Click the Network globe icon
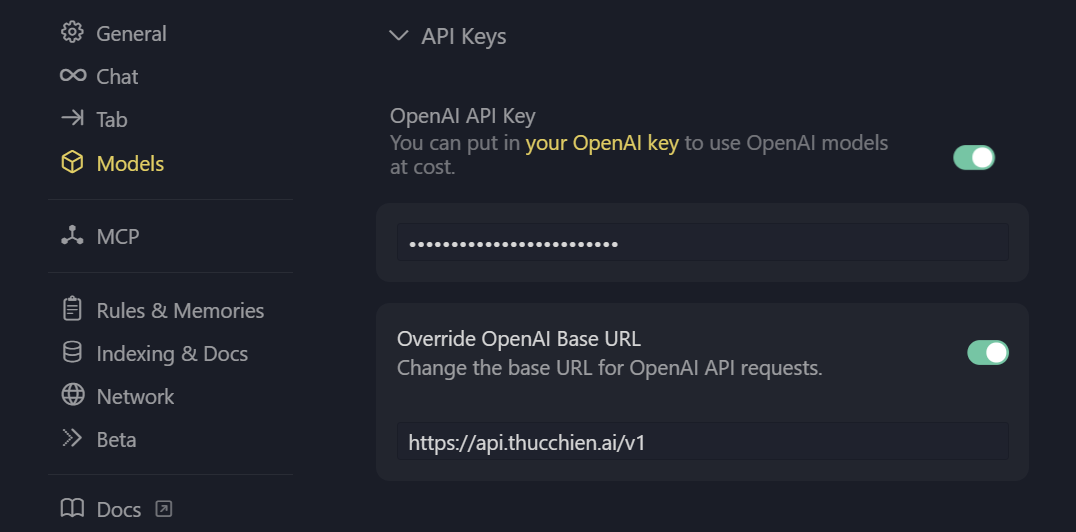Viewport: 1076px width, 532px height. [72, 396]
